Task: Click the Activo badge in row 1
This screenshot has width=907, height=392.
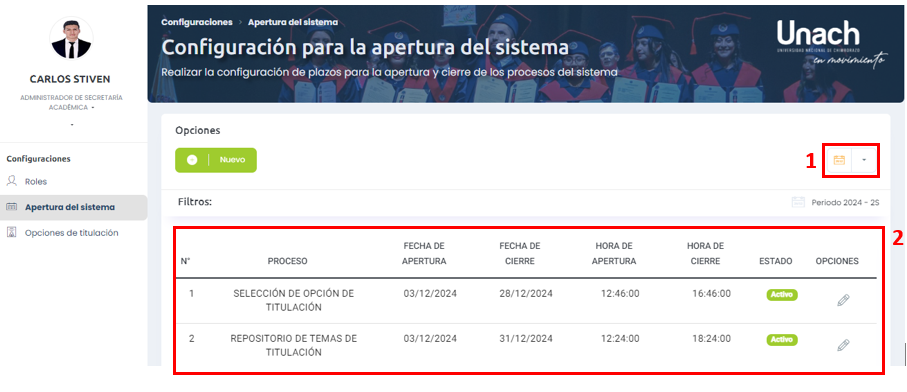Action: (782, 294)
